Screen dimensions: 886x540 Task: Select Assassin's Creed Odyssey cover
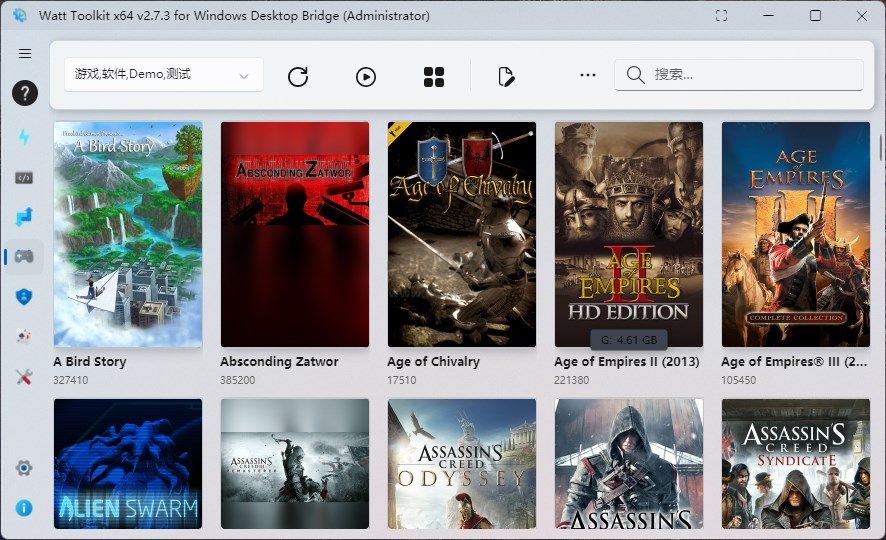[462, 464]
